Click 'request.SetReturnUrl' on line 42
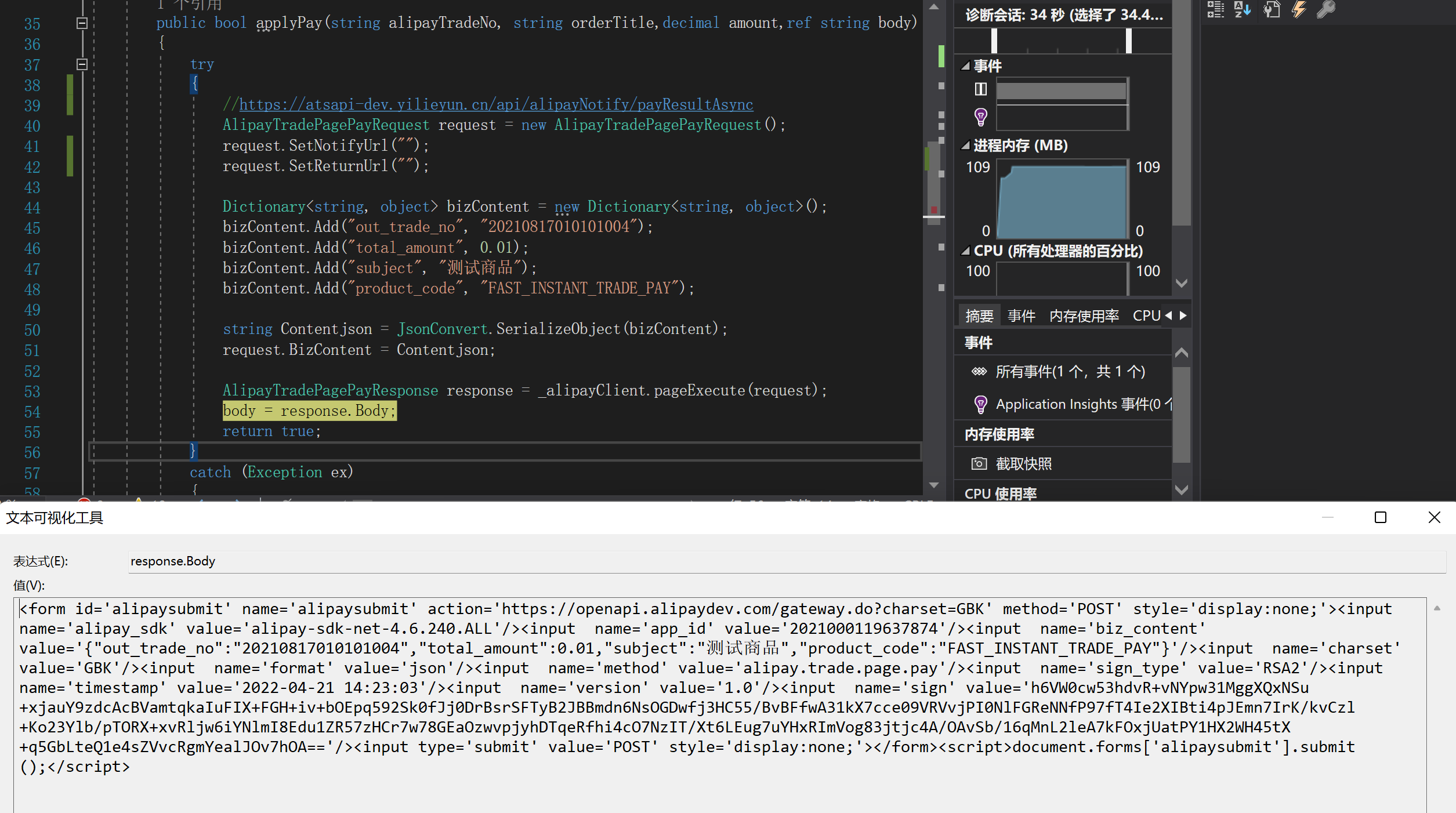This screenshot has width=1456, height=813. click(305, 166)
